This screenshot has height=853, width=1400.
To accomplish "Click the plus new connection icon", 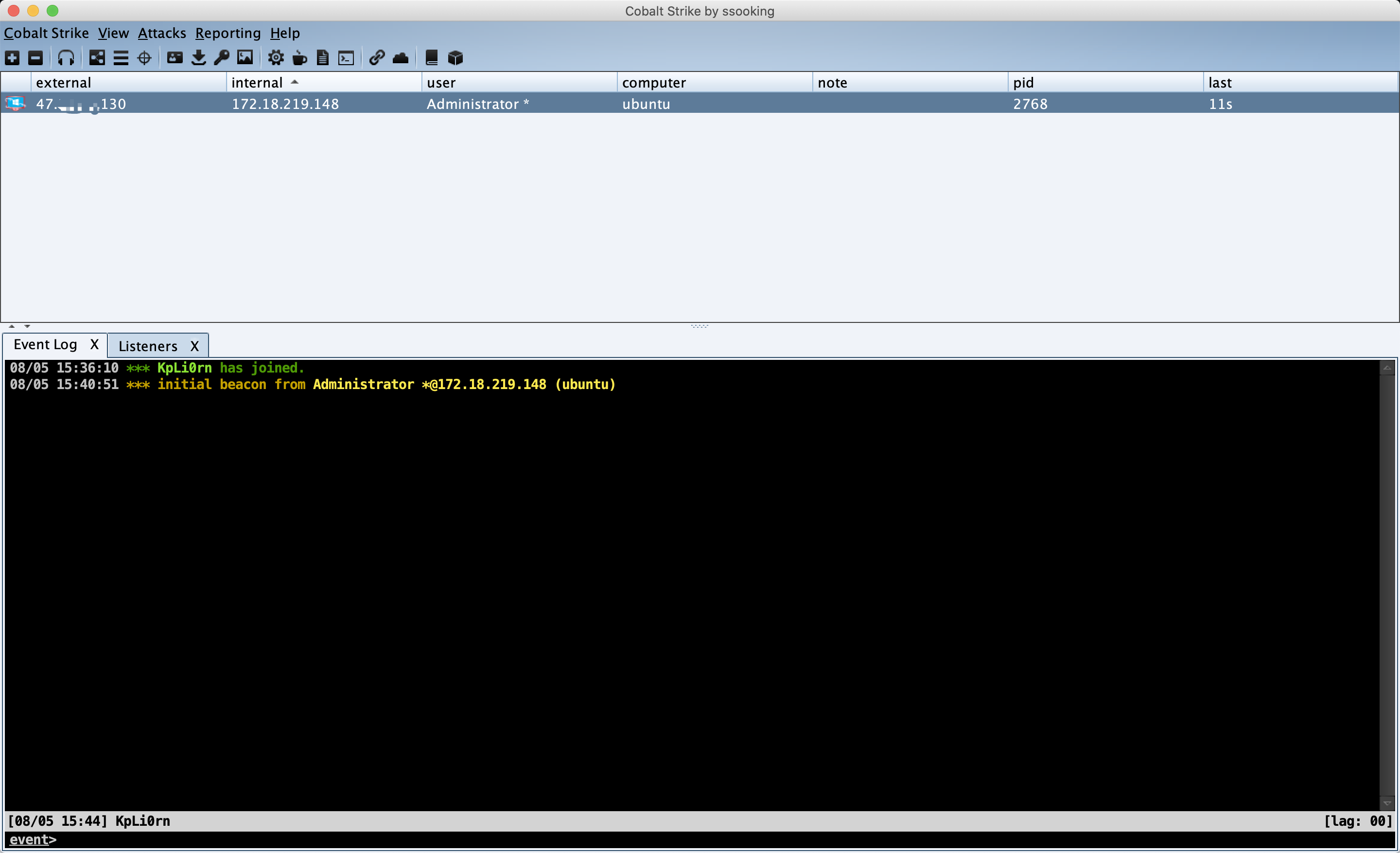I will [x=12, y=57].
